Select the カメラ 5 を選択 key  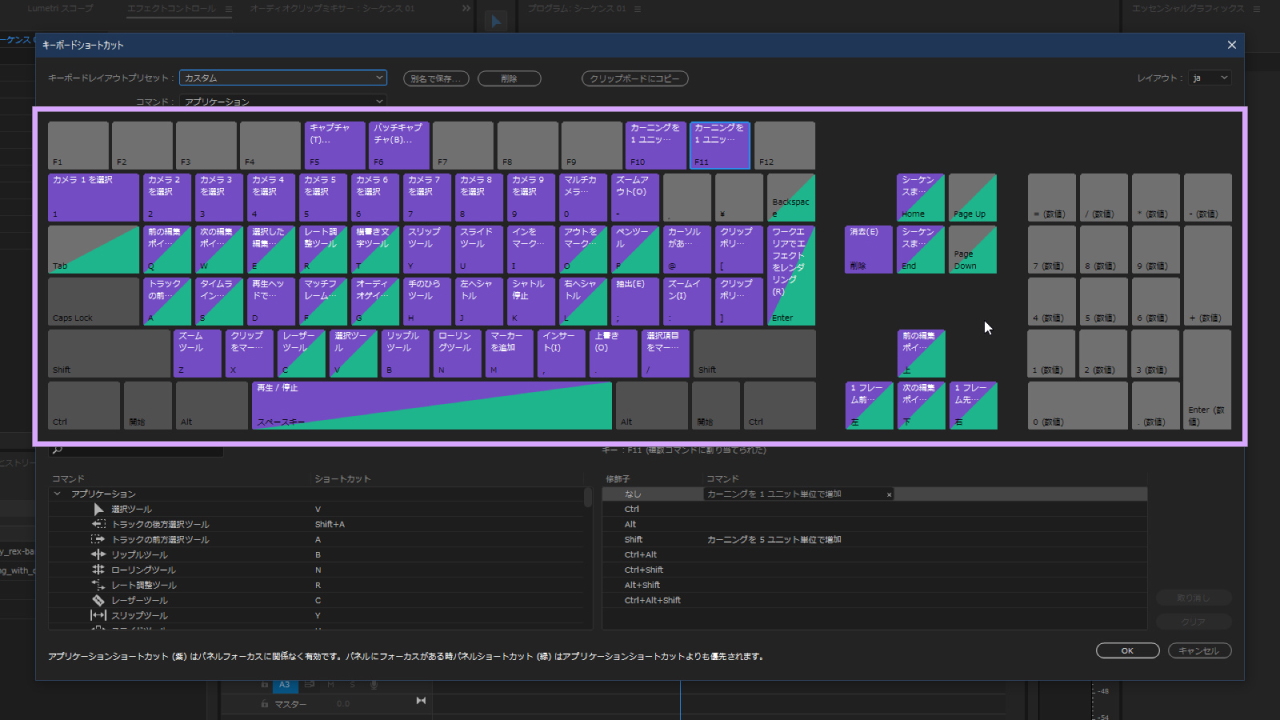coord(323,198)
